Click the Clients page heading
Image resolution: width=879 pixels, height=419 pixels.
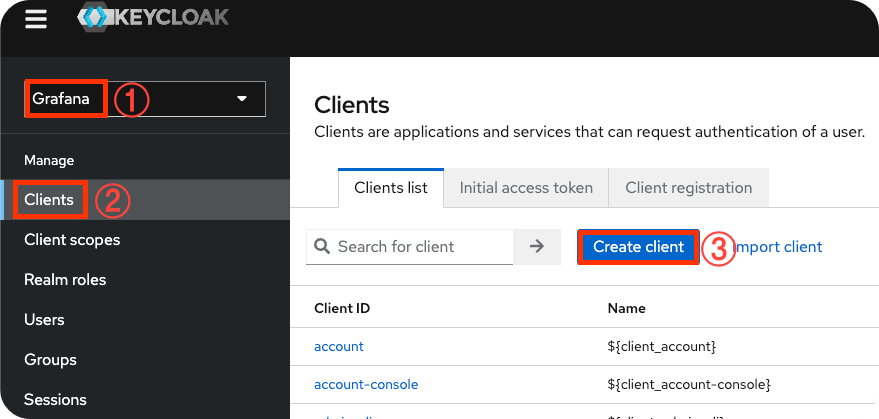pos(352,105)
